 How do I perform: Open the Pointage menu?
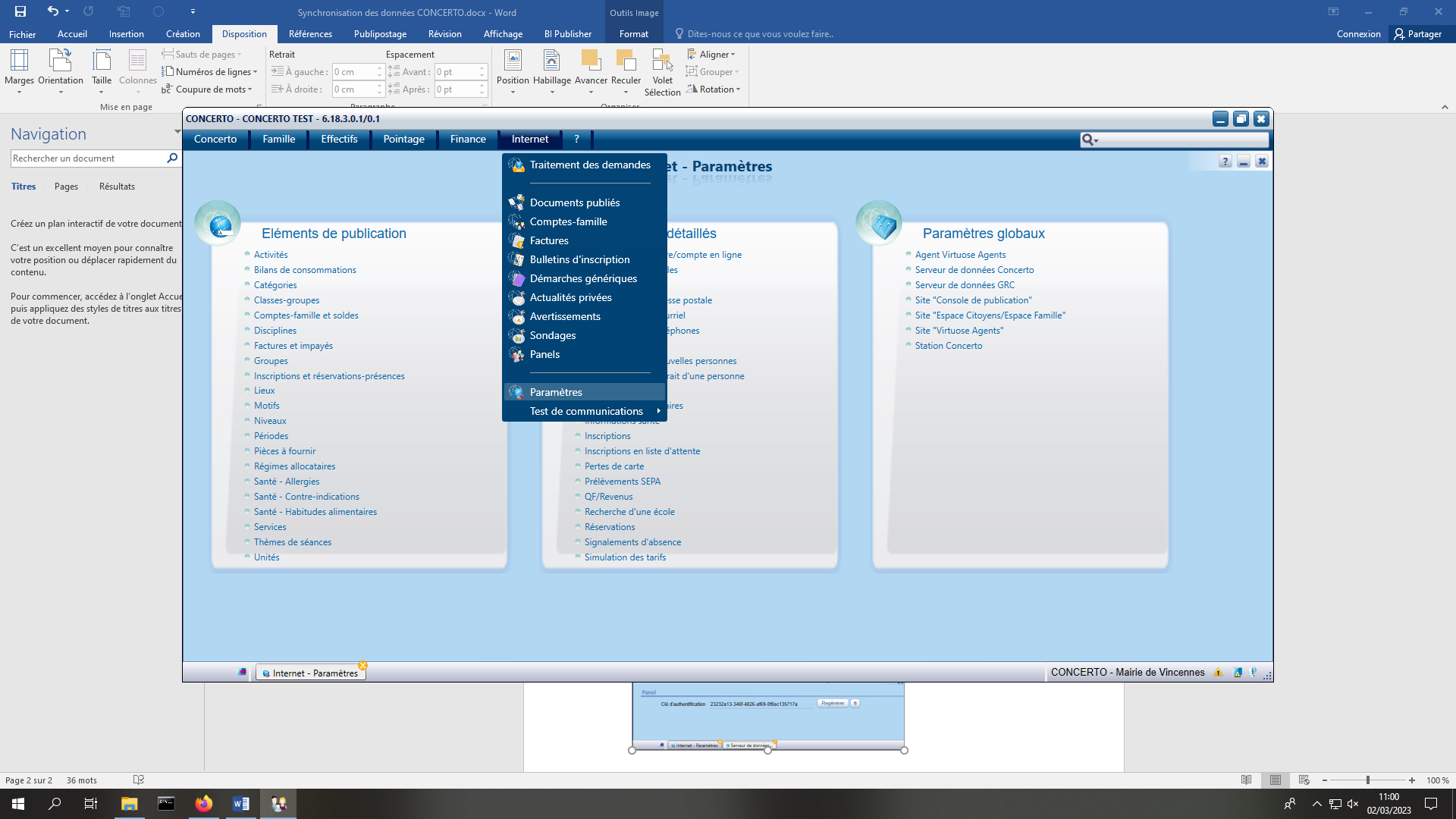pyautogui.click(x=404, y=140)
